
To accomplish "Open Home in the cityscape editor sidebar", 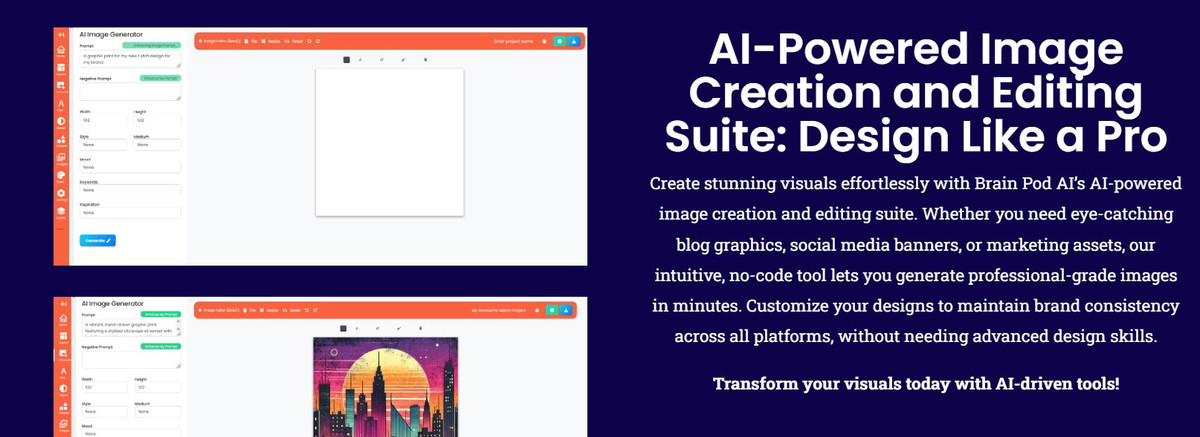I will (x=63, y=320).
